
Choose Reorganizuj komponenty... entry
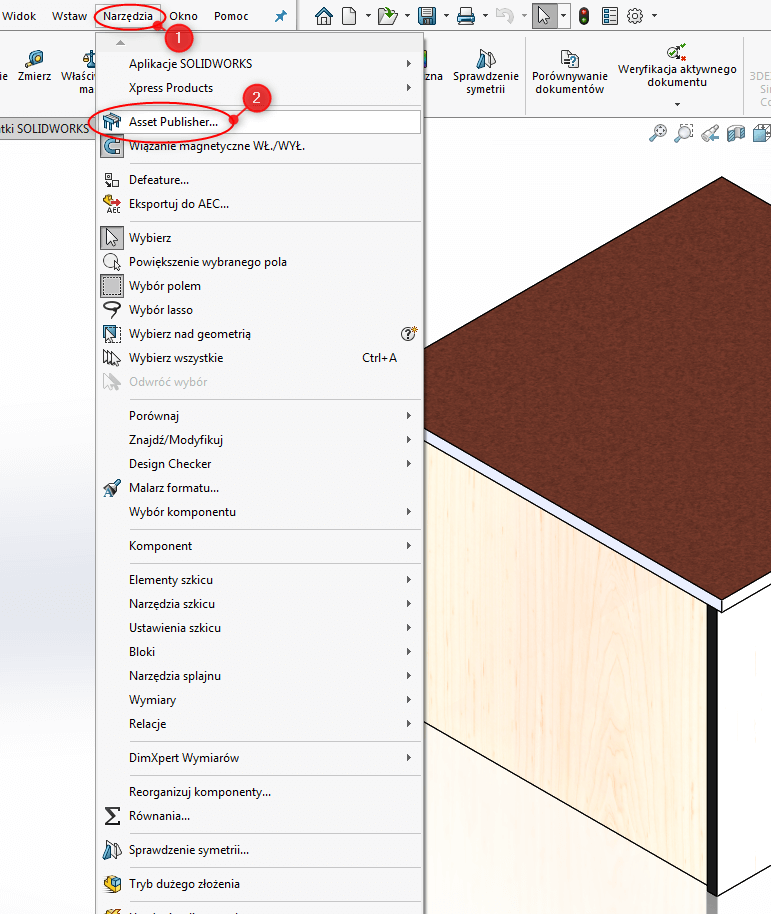260,792
